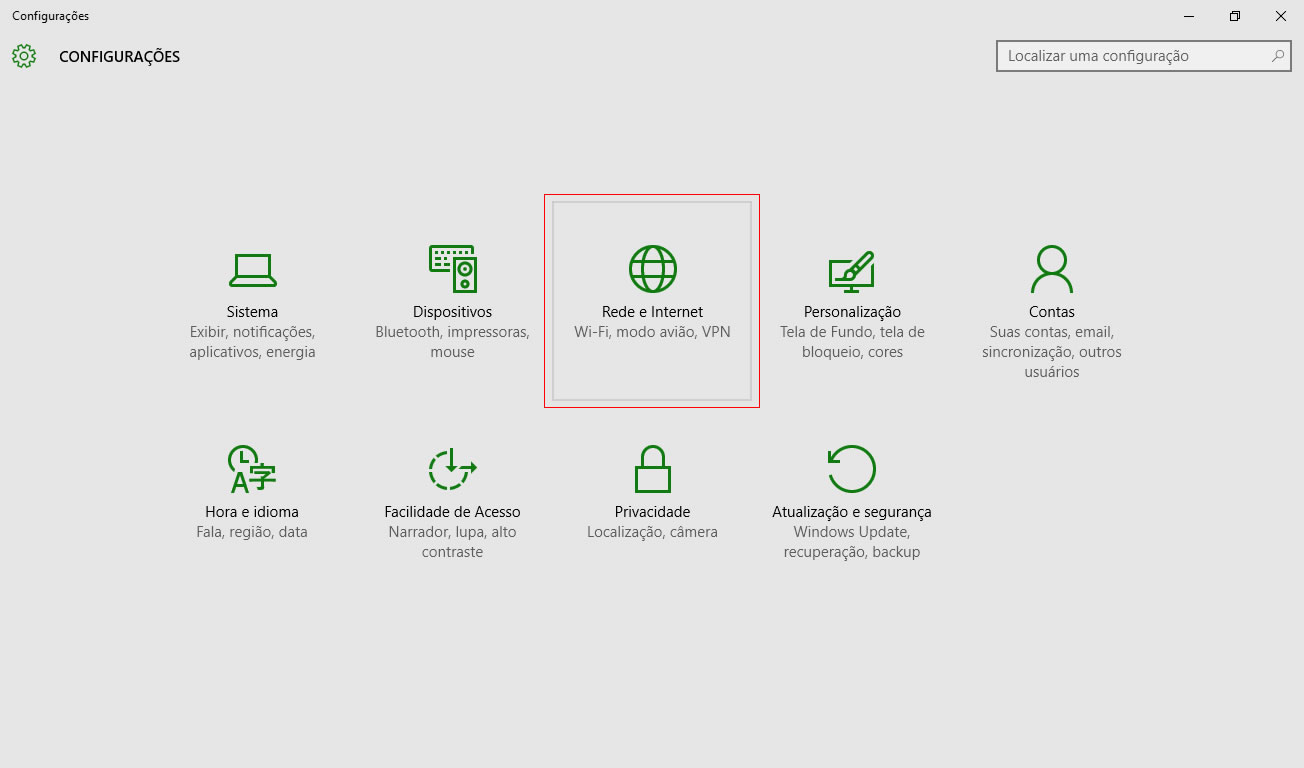Viewport: 1304px width, 768px height.
Task: Click the Privacidade label
Action: pos(652,512)
